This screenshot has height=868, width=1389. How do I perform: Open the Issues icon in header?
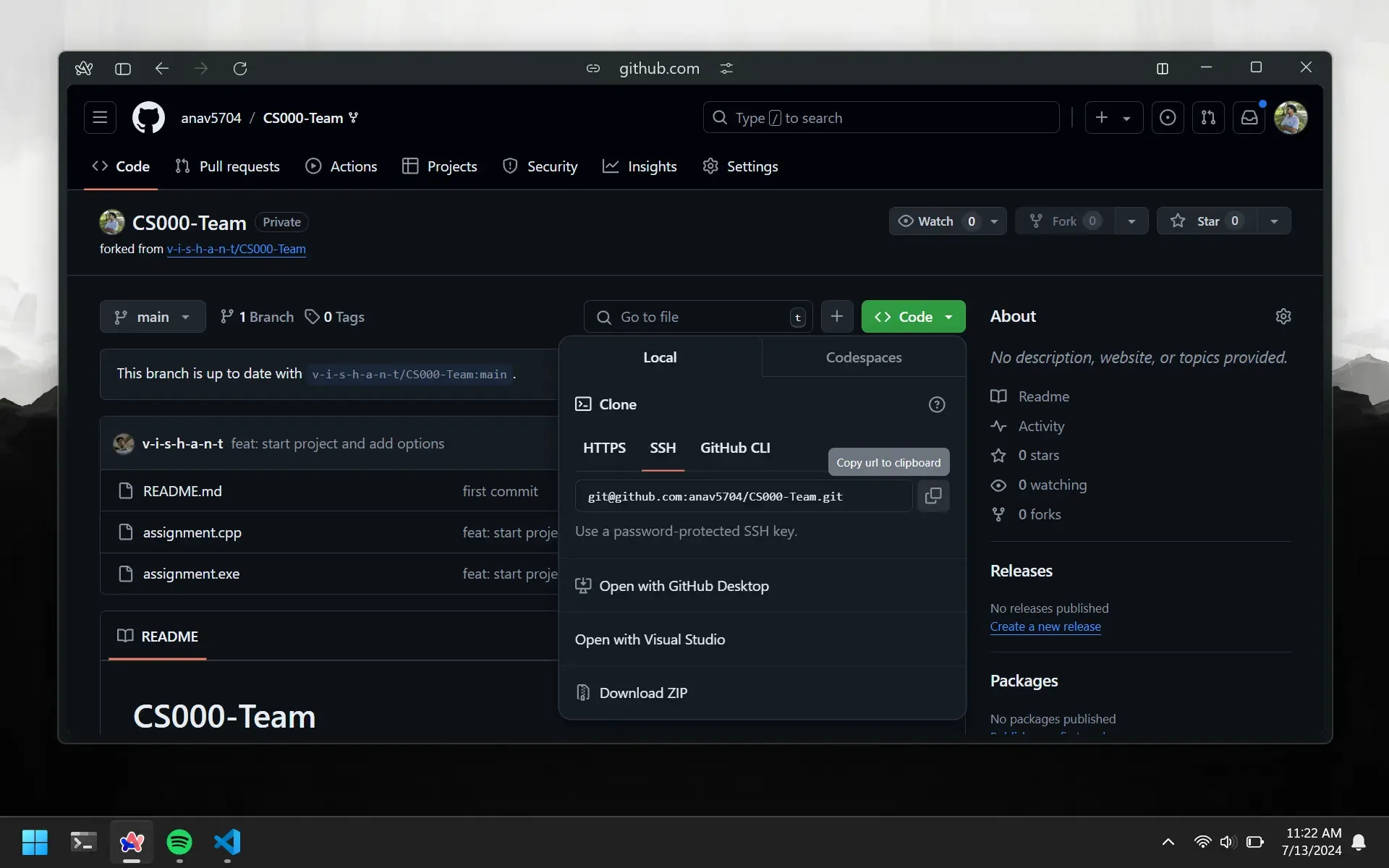click(1167, 117)
